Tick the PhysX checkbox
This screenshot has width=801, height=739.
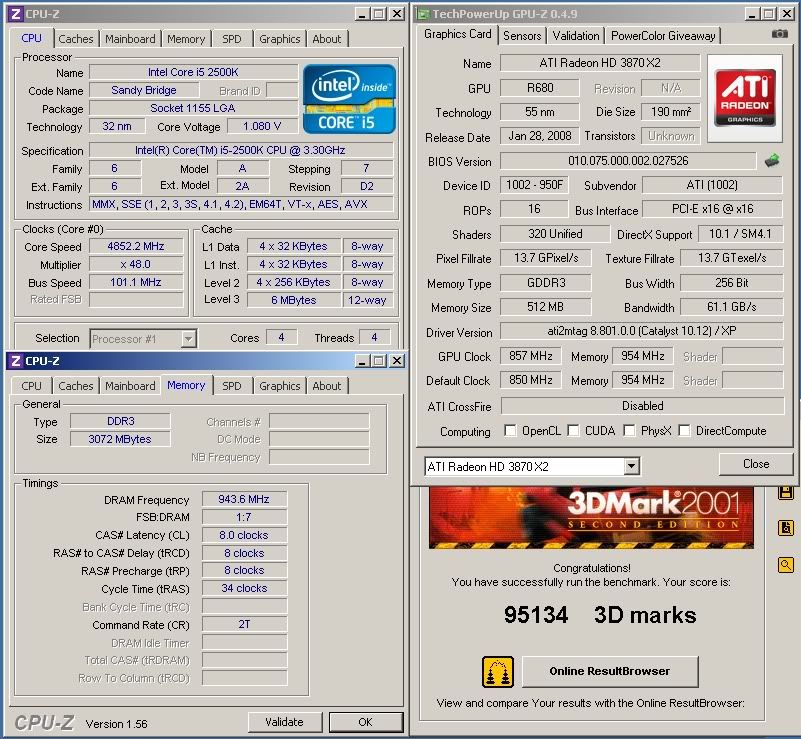coord(629,431)
